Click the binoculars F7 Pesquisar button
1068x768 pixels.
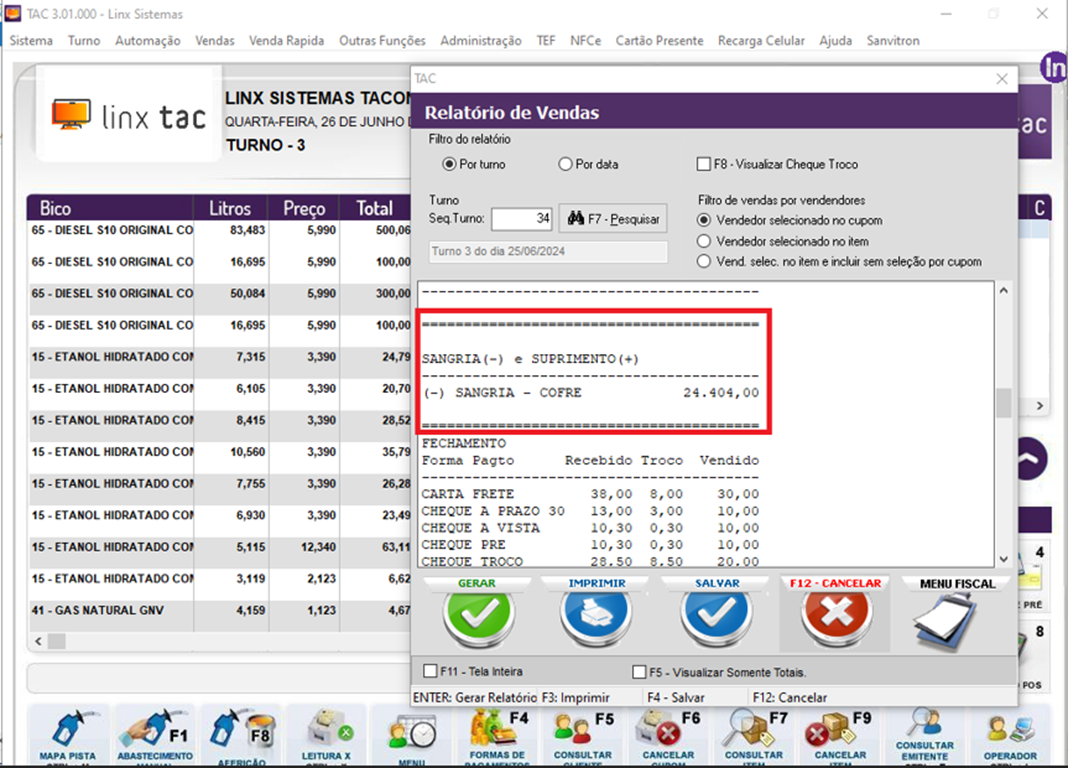click(613, 219)
